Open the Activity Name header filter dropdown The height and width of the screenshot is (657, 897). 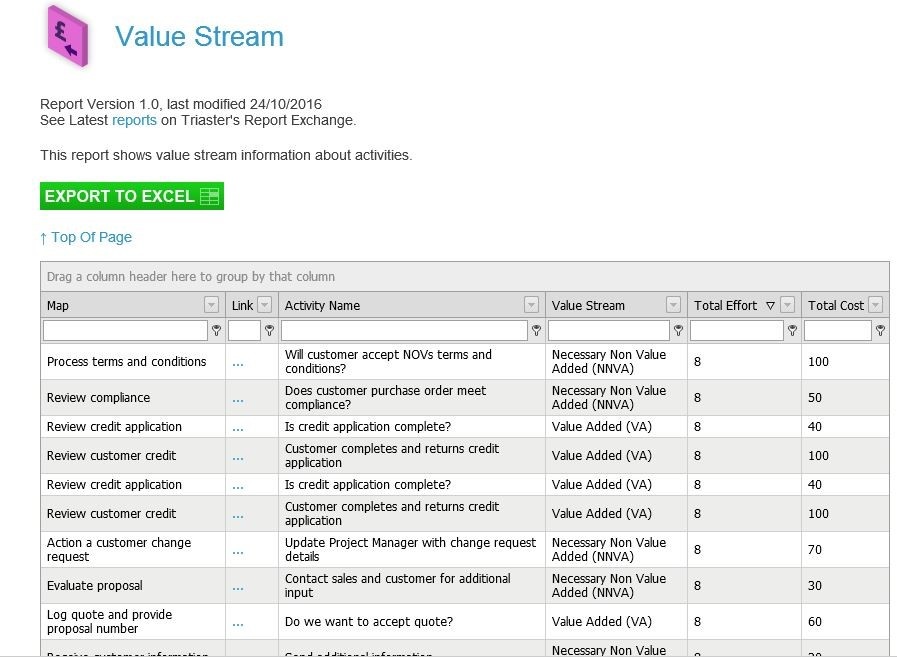point(534,305)
